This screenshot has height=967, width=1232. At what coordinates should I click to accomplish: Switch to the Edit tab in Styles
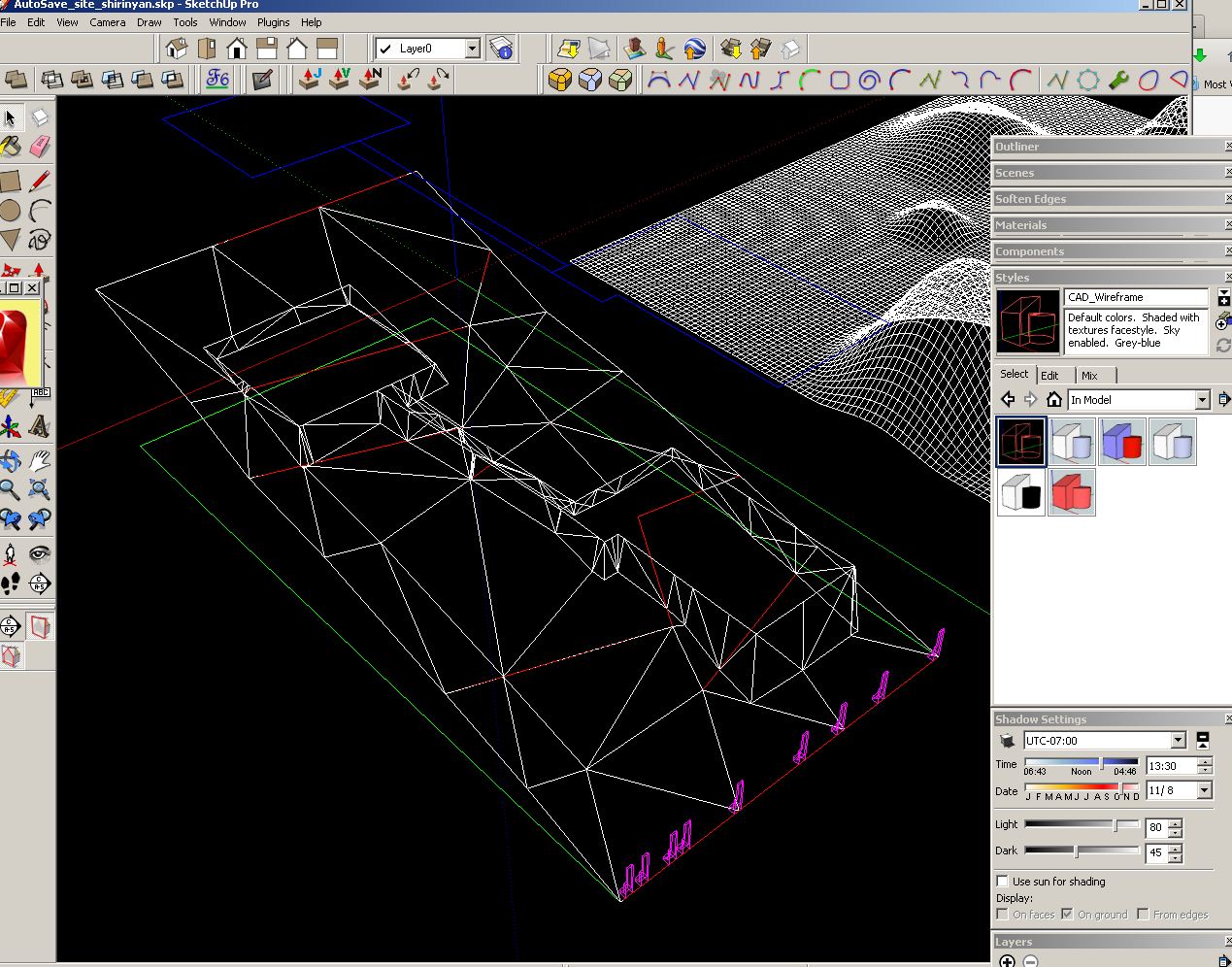(1049, 376)
